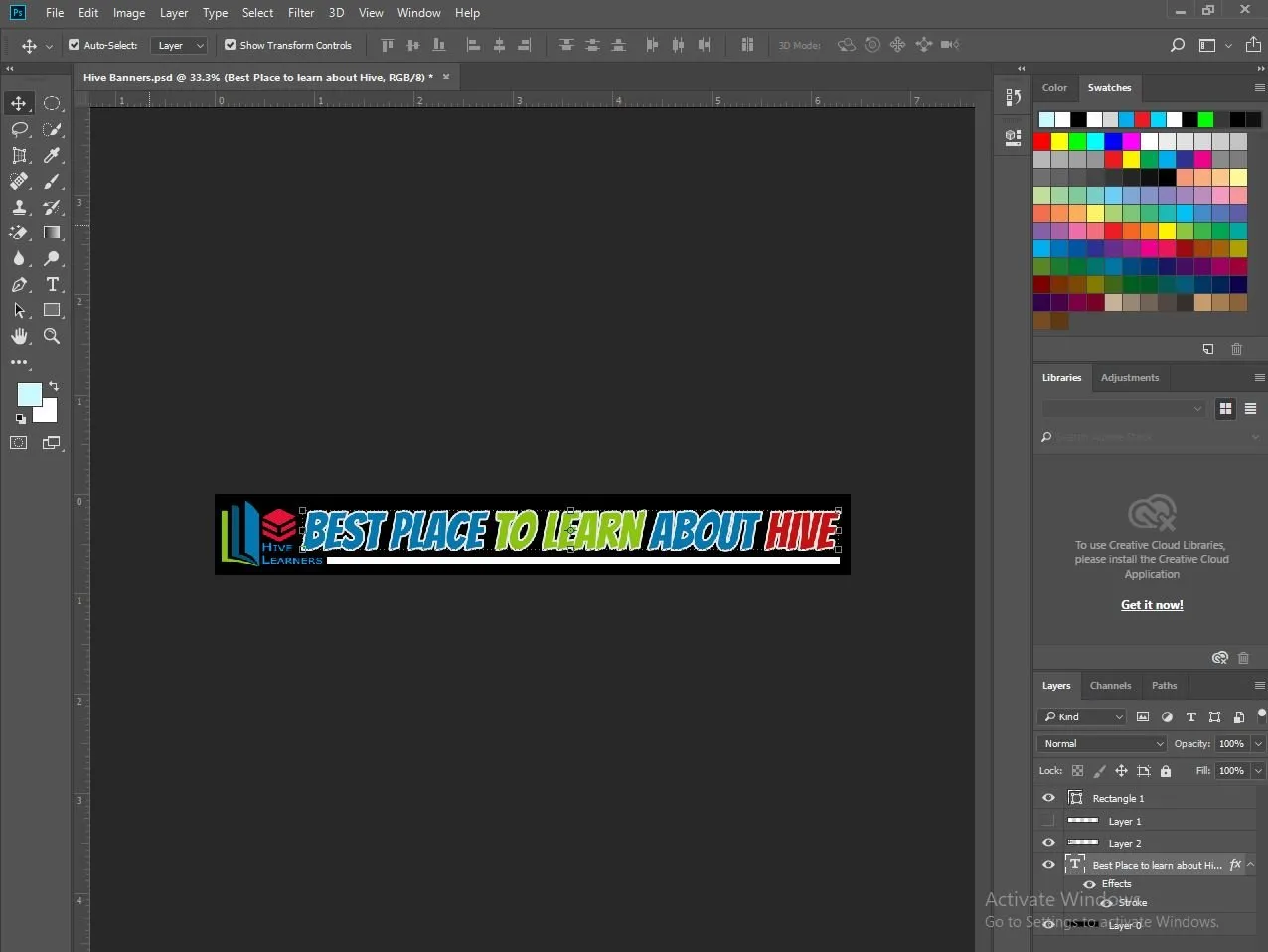1268x952 pixels.
Task: Select the Hand tool
Action: [19, 337]
